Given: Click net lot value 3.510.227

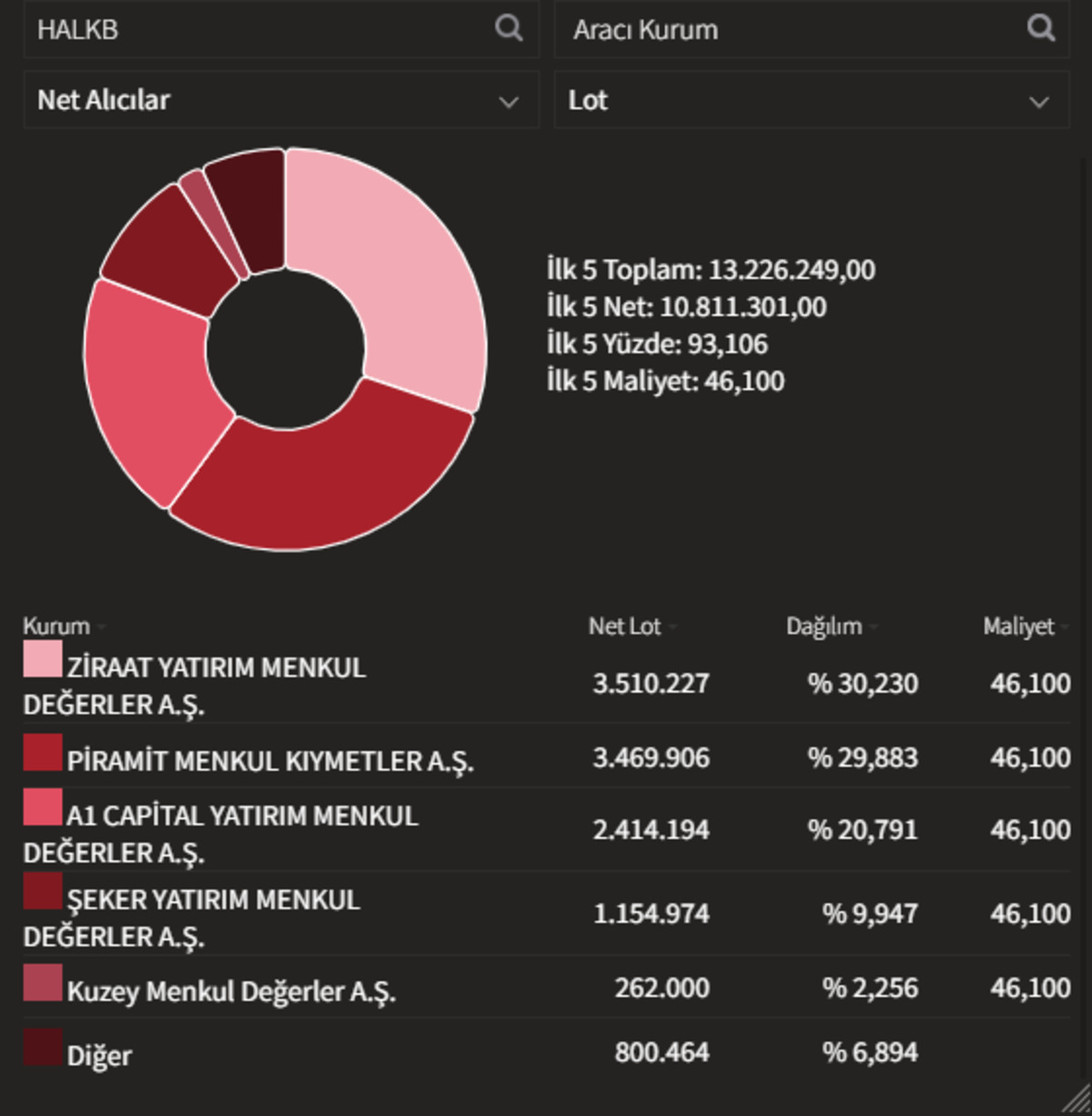Looking at the screenshot, I should tap(651, 684).
